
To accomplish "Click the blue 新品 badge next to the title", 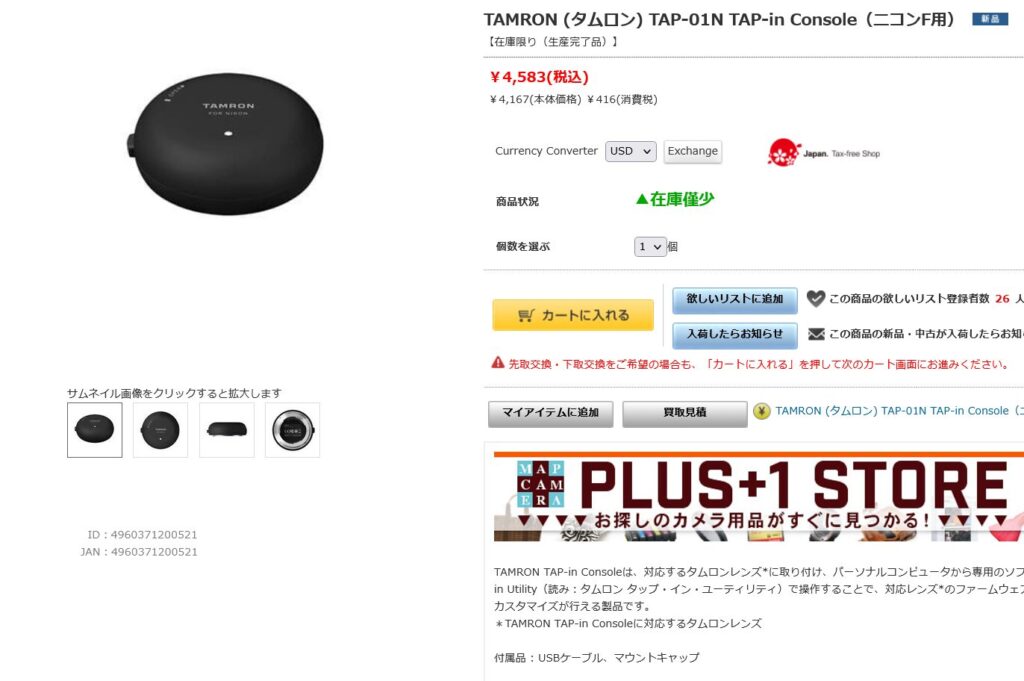I will [x=989, y=19].
